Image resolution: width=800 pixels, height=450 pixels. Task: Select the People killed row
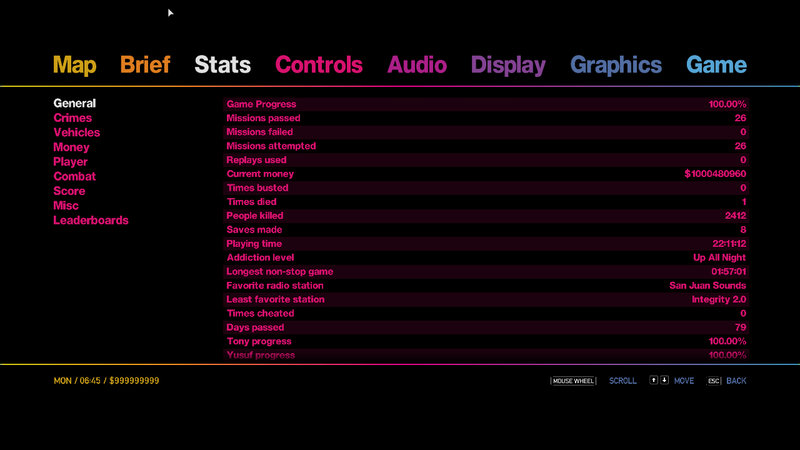(x=486, y=216)
